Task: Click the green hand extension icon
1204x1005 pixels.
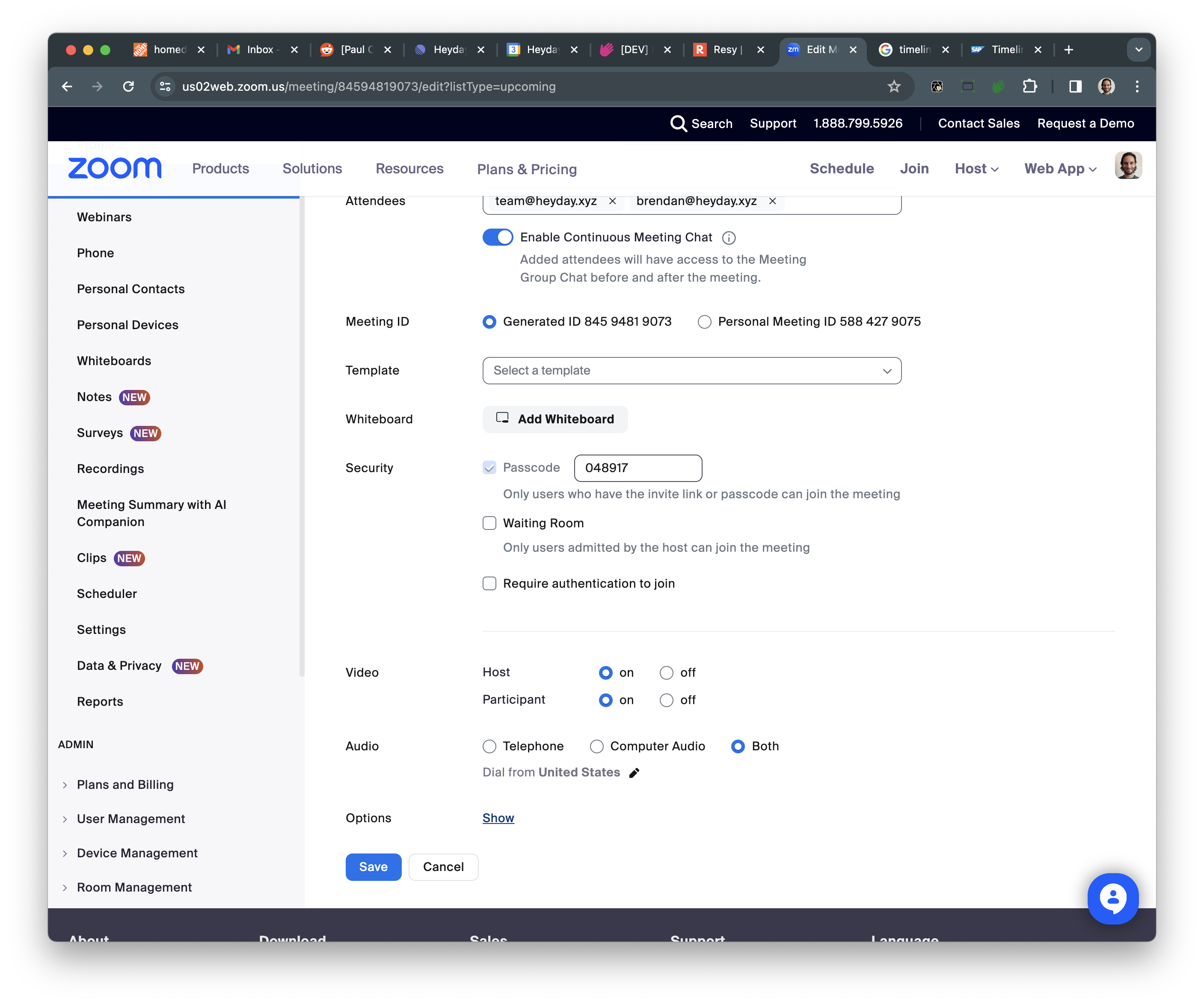Action: pyautogui.click(x=998, y=86)
